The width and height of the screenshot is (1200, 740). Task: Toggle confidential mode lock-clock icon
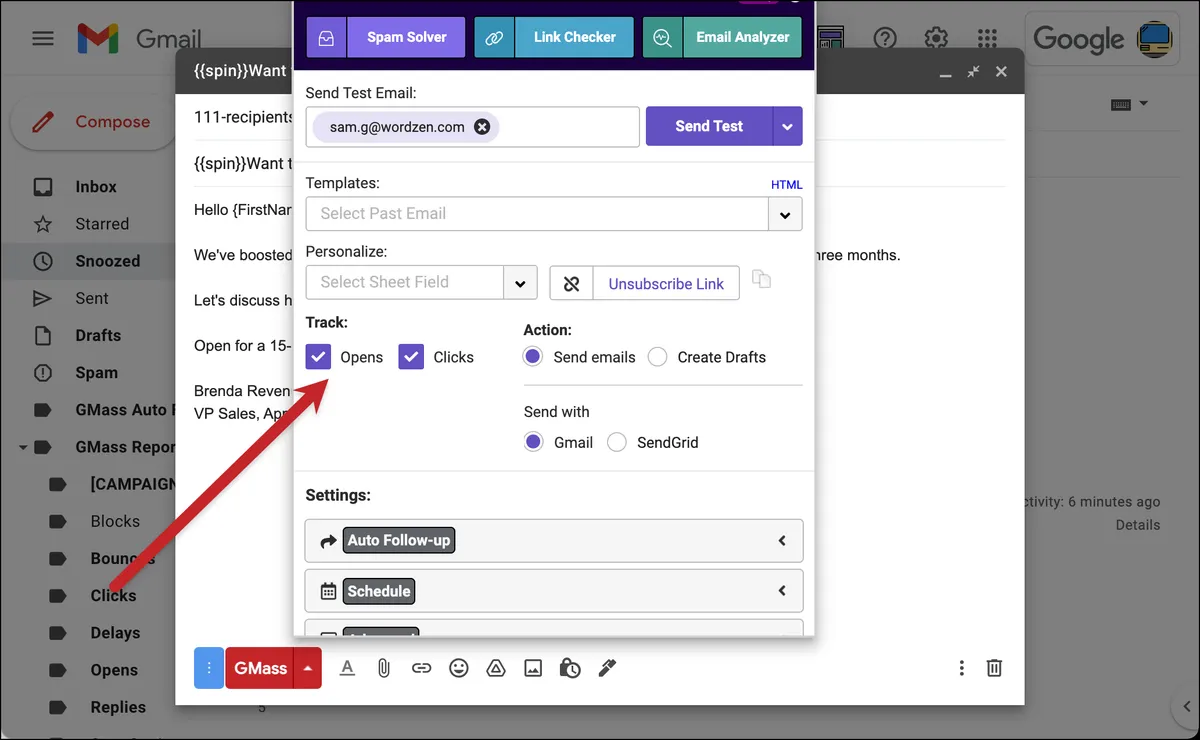(x=570, y=668)
